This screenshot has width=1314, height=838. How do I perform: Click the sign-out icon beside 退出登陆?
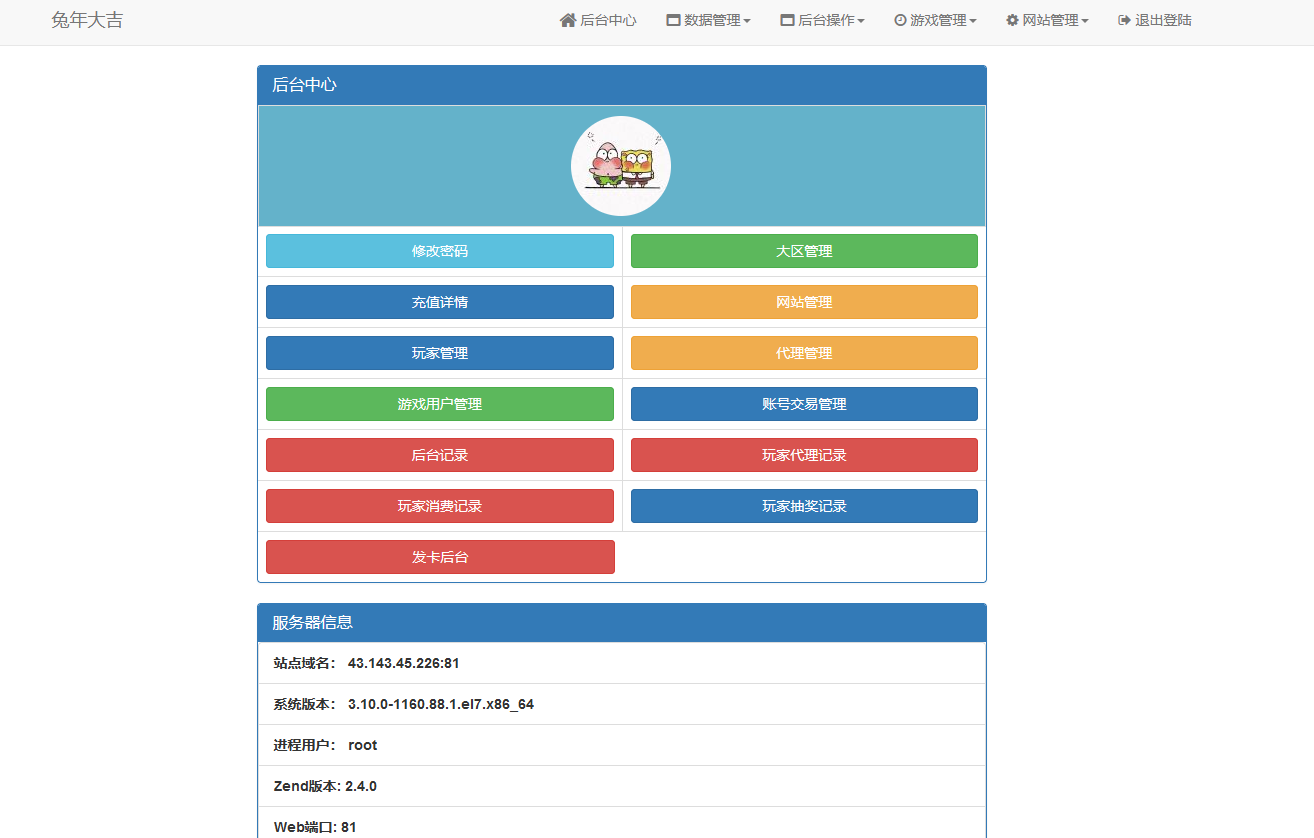(1124, 20)
